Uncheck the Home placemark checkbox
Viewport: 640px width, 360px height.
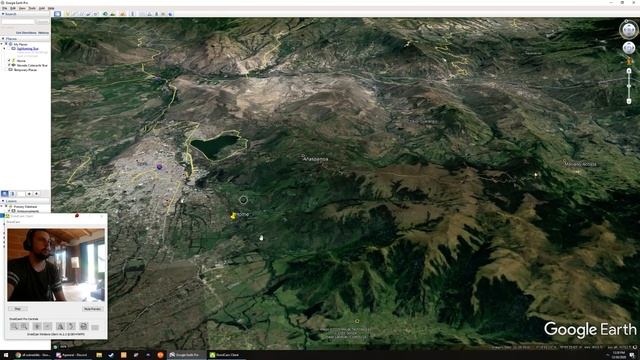click(9, 60)
